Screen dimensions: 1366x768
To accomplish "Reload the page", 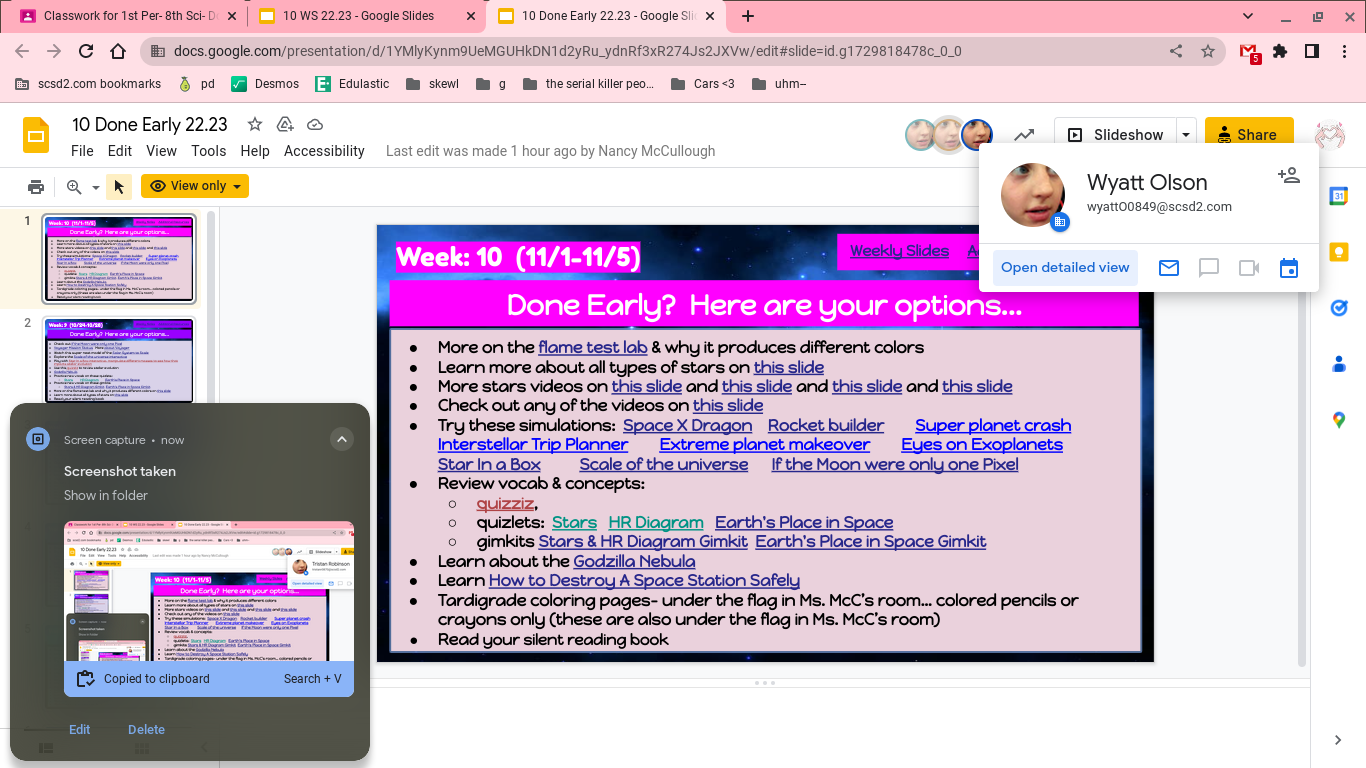I will pyautogui.click(x=86, y=51).
